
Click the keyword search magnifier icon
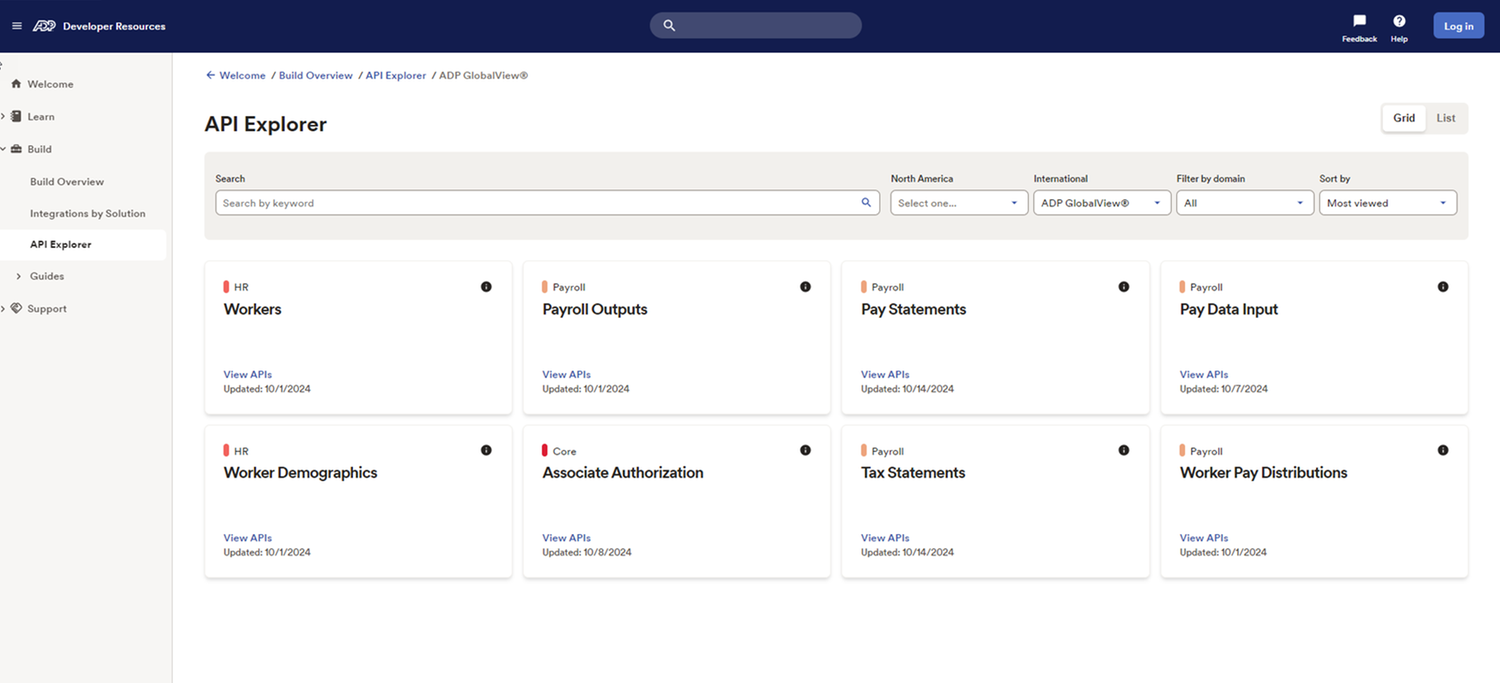pyautogui.click(x=866, y=203)
